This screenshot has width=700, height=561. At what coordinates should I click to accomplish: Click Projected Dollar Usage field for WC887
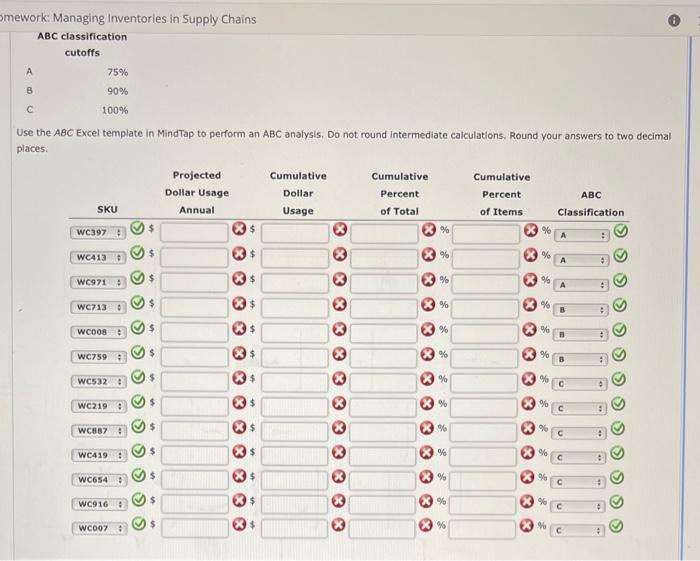pyautogui.click(x=195, y=431)
